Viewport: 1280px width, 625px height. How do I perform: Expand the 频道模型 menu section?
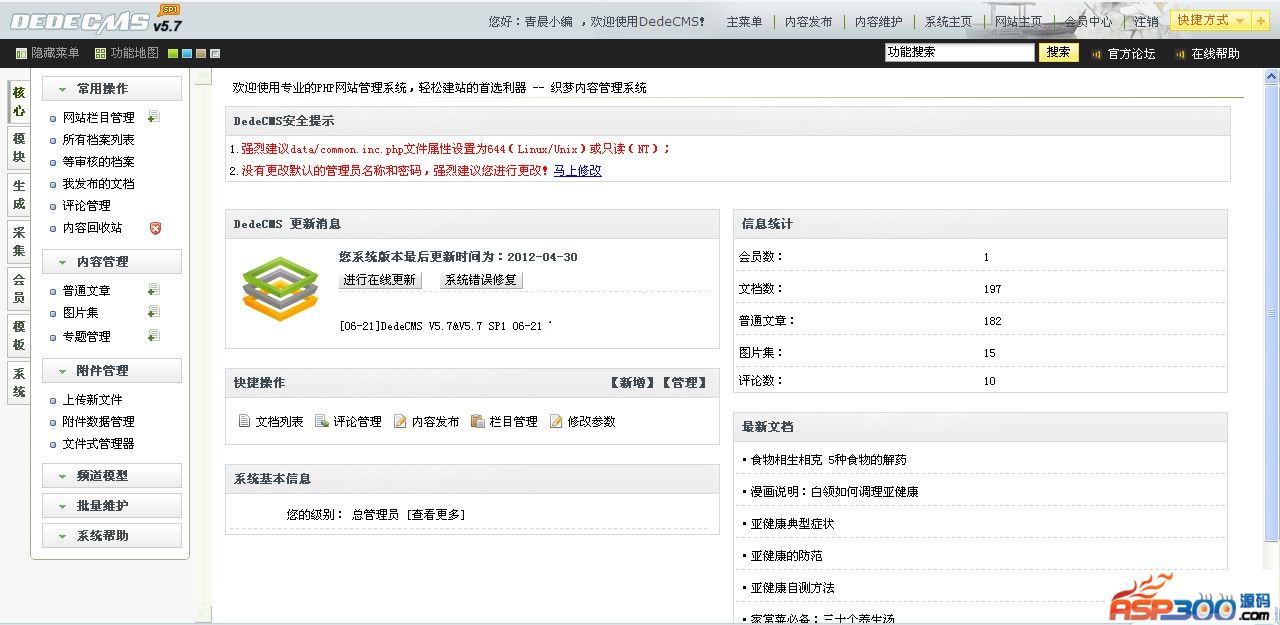click(111, 476)
